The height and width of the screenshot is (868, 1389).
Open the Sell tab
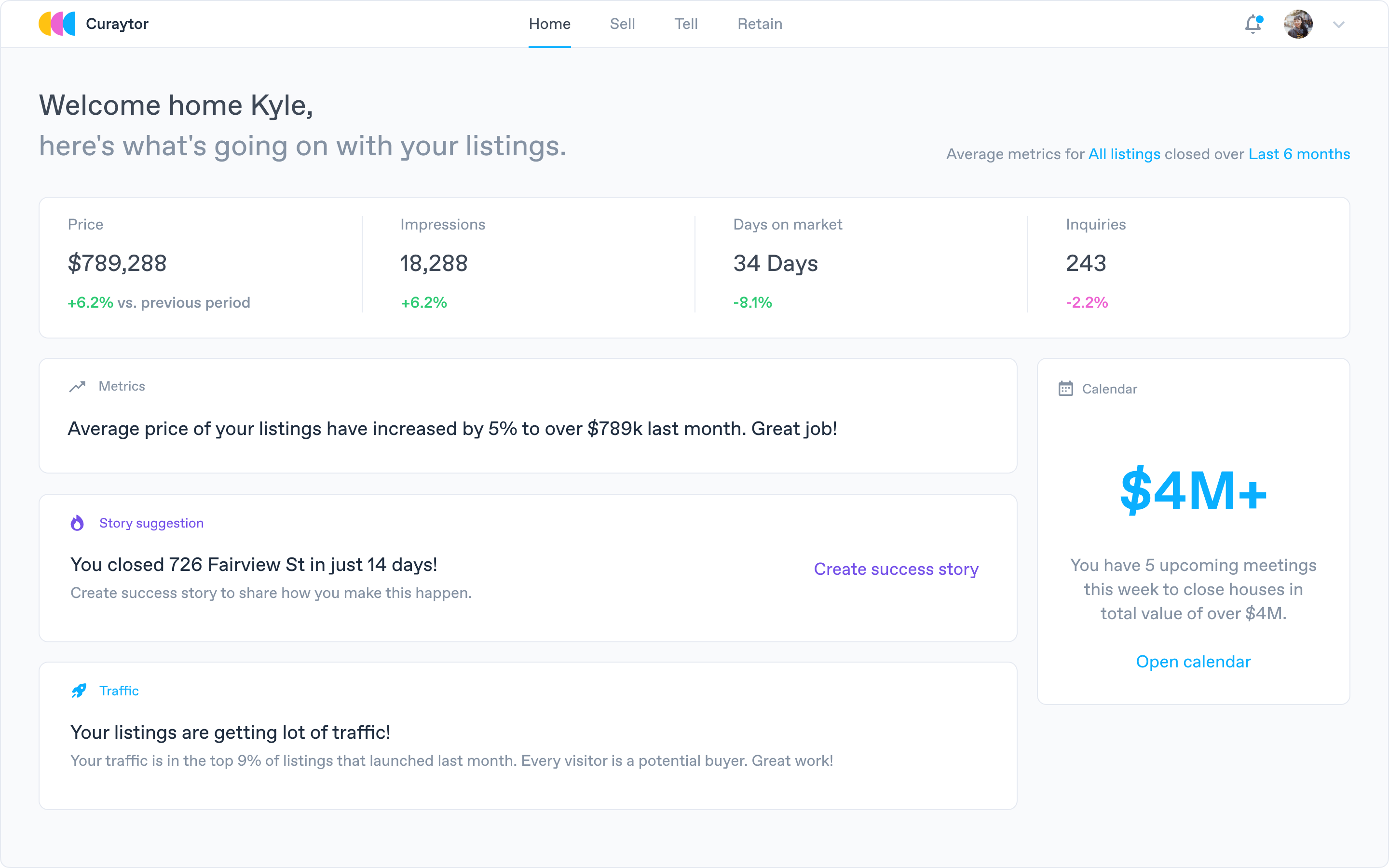click(x=622, y=24)
